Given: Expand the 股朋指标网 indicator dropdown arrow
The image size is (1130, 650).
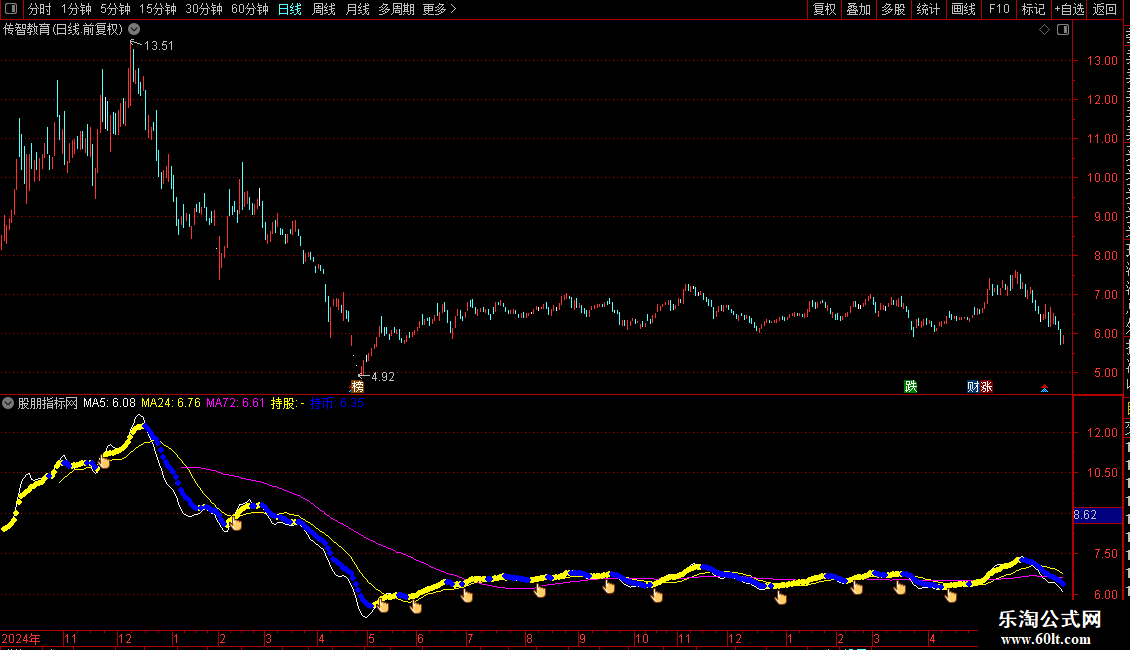Looking at the screenshot, I should (x=8, y=403).
